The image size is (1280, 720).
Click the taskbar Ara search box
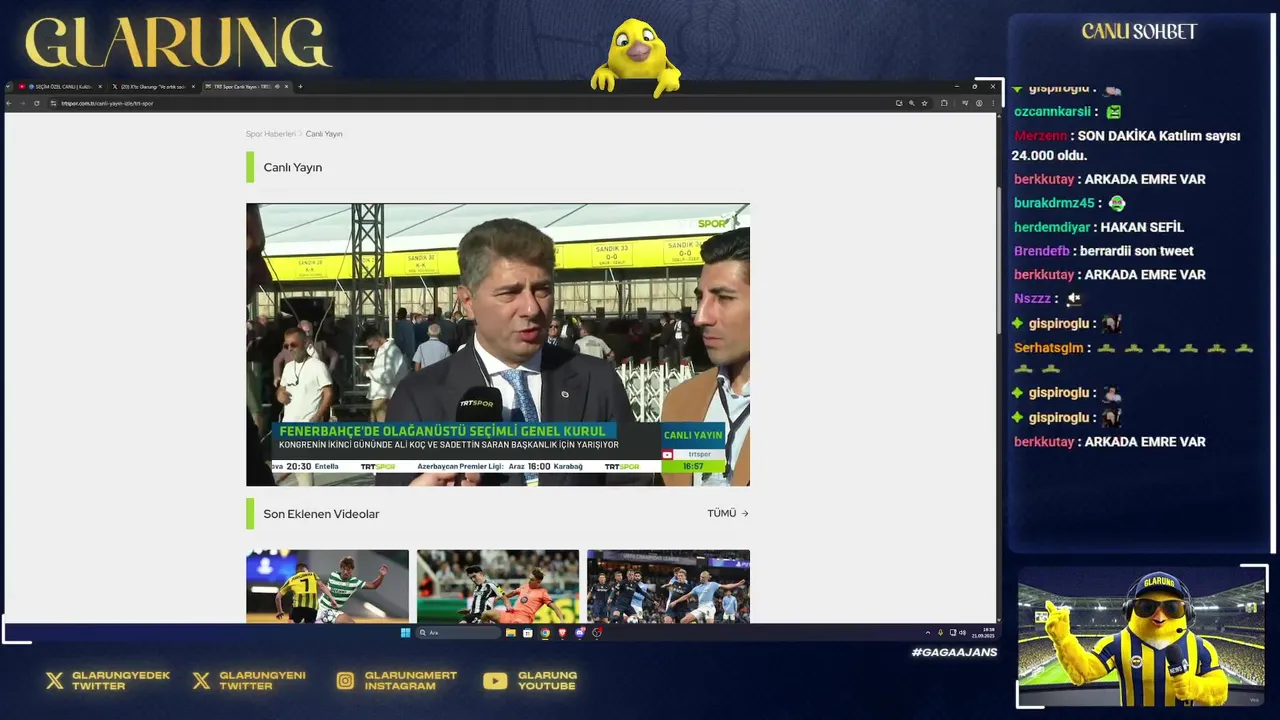coord(458,632)
